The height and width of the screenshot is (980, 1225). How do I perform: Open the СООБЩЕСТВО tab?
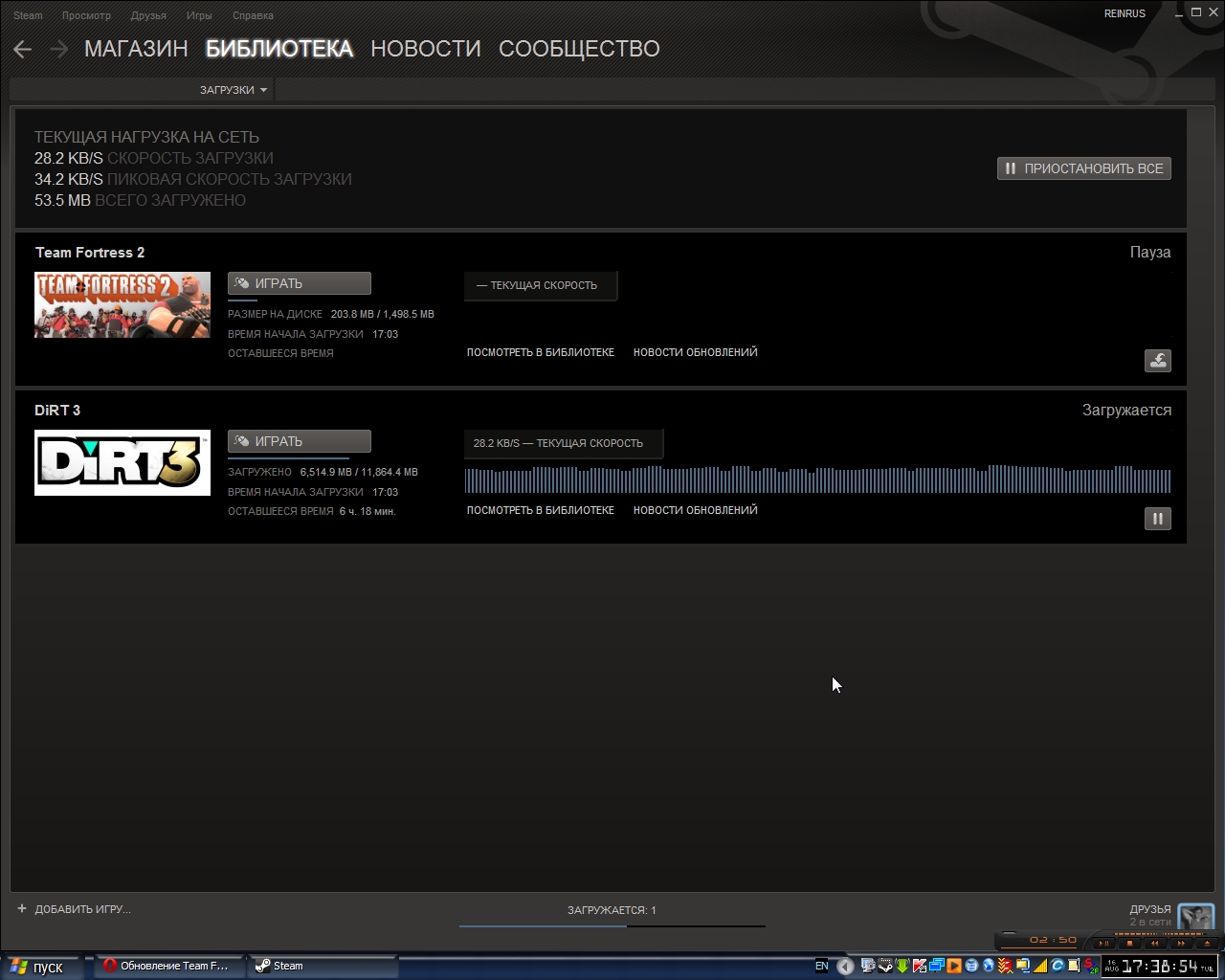pyautogui.click(x=579, y=49)
